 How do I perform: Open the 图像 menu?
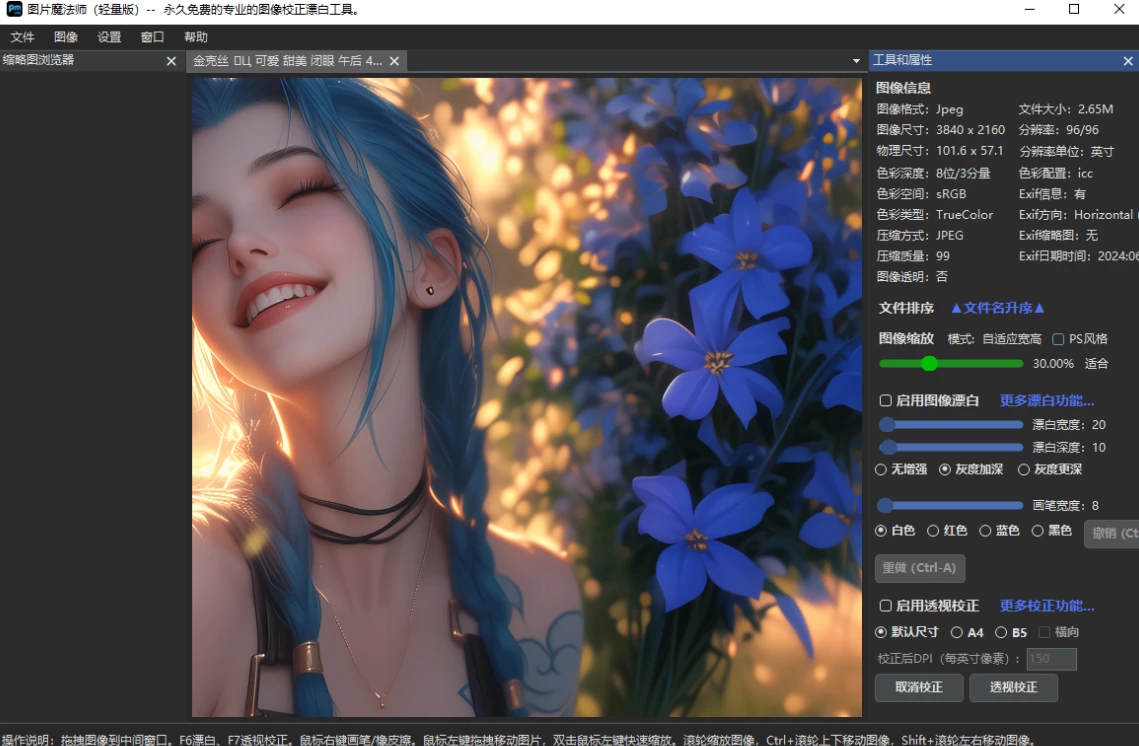click(65, 37)
